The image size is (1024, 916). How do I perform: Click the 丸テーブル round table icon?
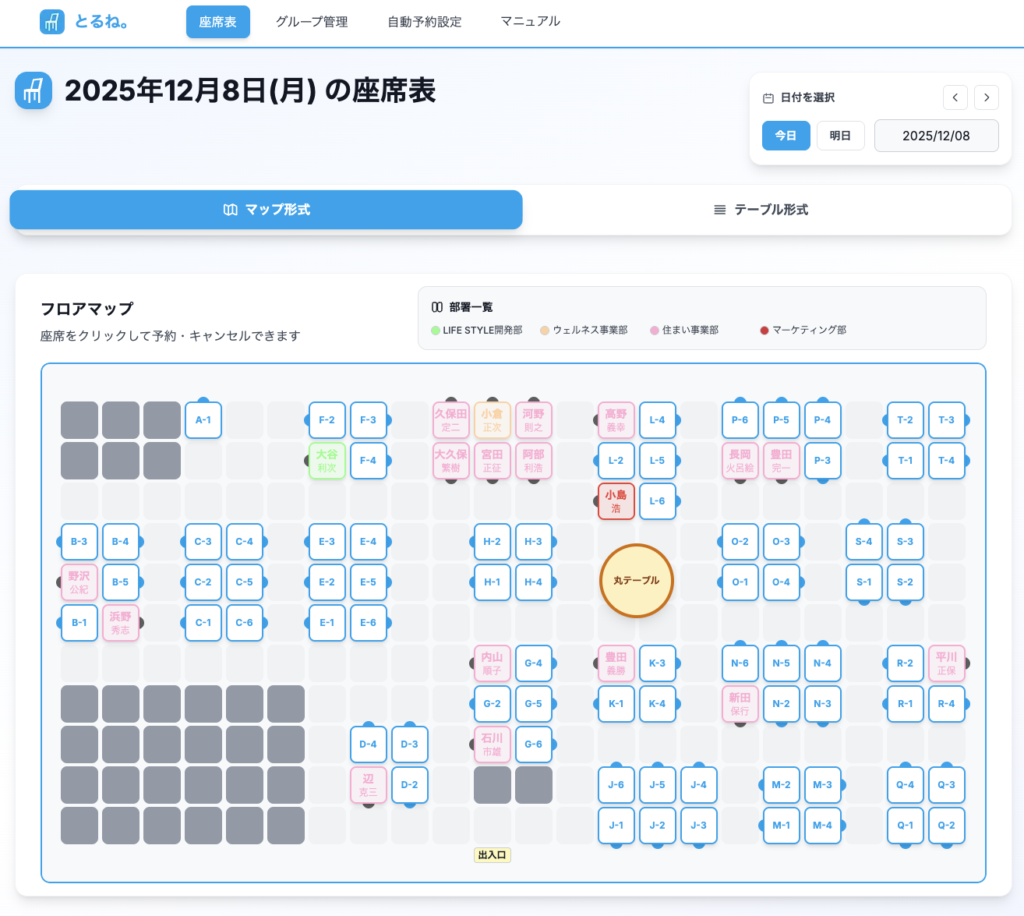click(x=636, y=581)
